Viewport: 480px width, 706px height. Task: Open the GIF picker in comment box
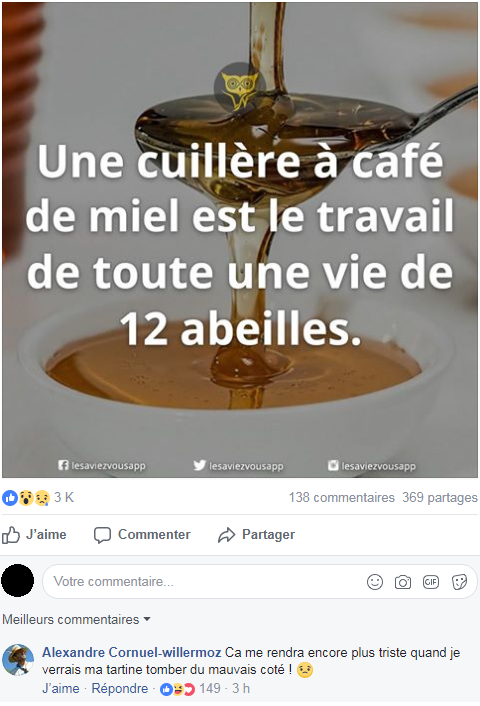(x=431, y=582)
